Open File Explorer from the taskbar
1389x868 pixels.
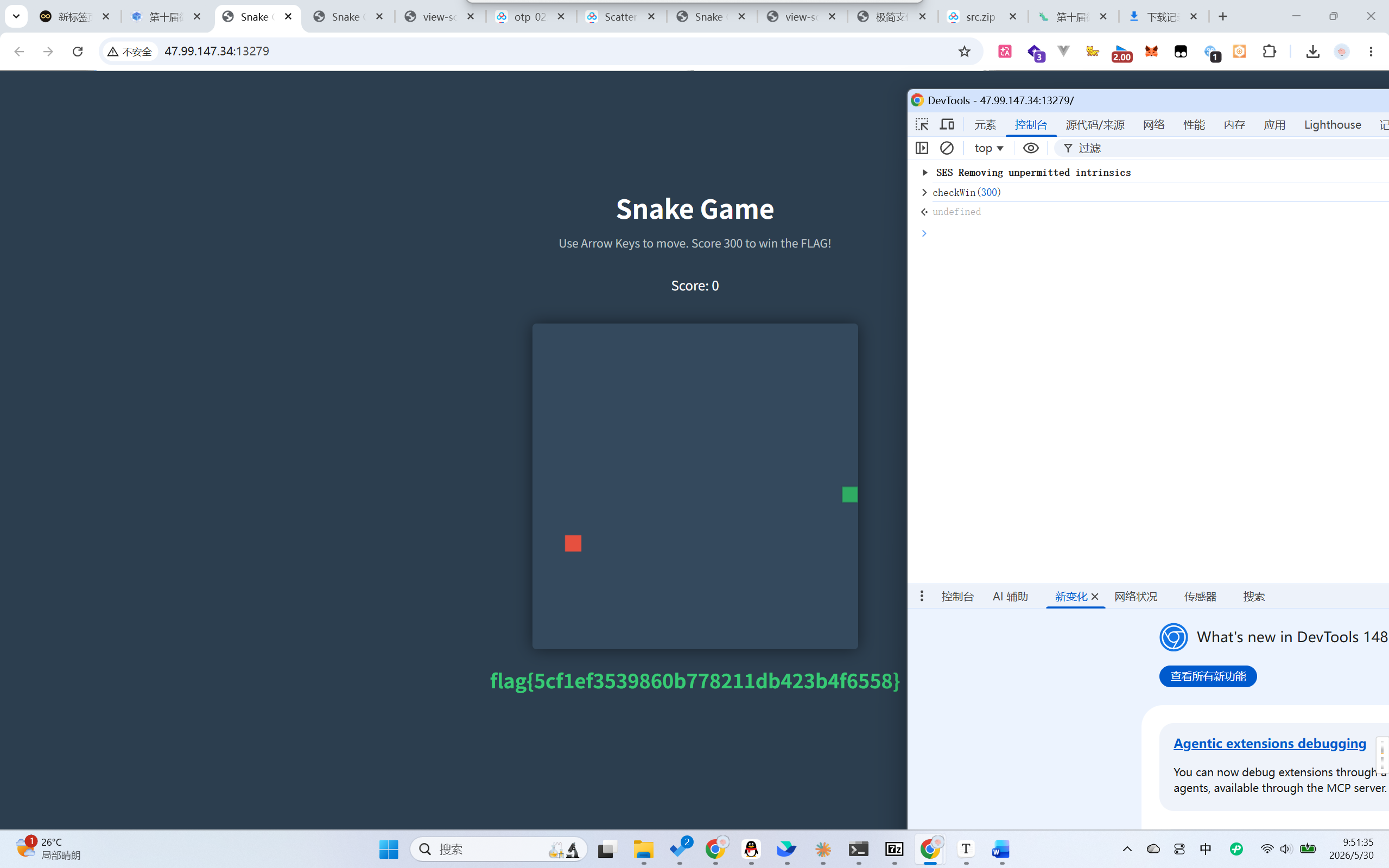(643, 849)
